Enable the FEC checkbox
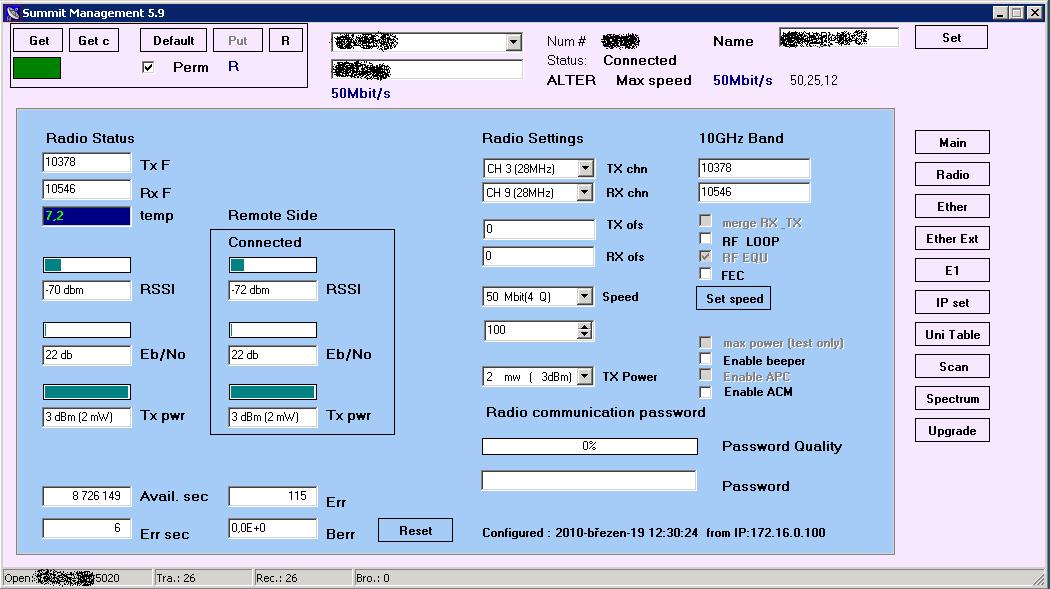Viewport: 1050px width, 589px height. [x=705, y=273]
